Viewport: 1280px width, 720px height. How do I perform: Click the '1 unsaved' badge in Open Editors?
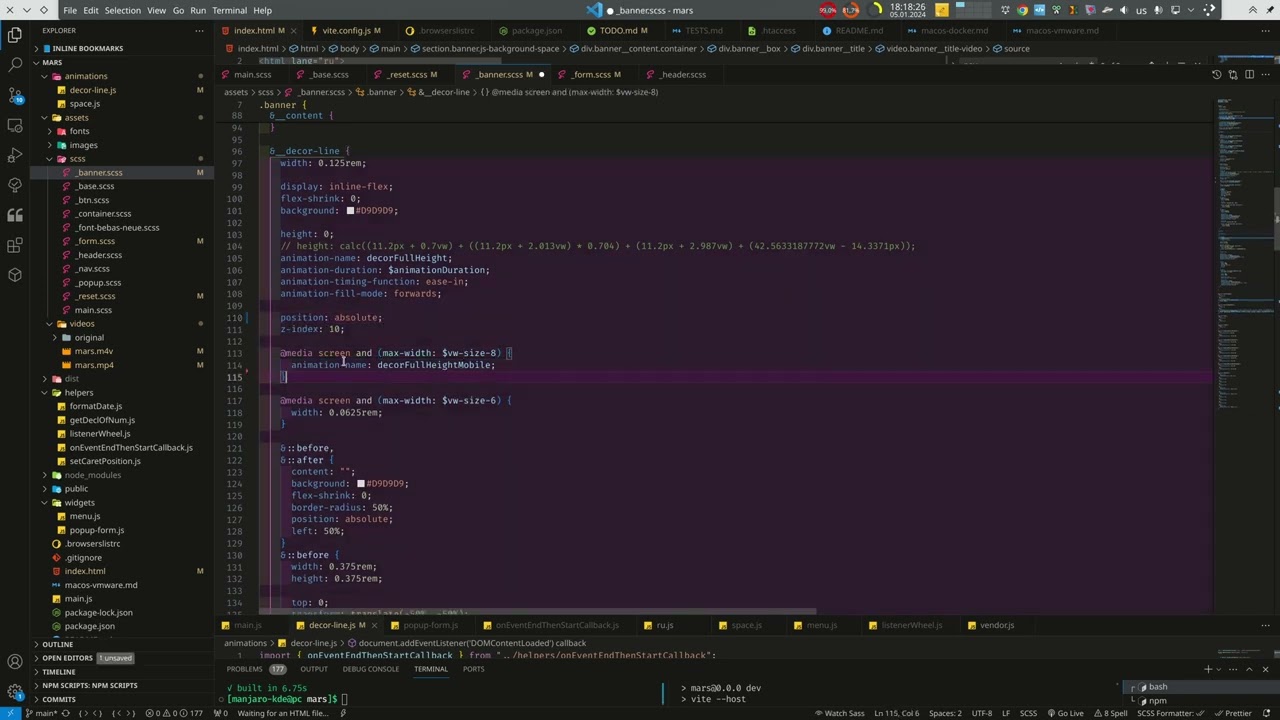point(115,658)
